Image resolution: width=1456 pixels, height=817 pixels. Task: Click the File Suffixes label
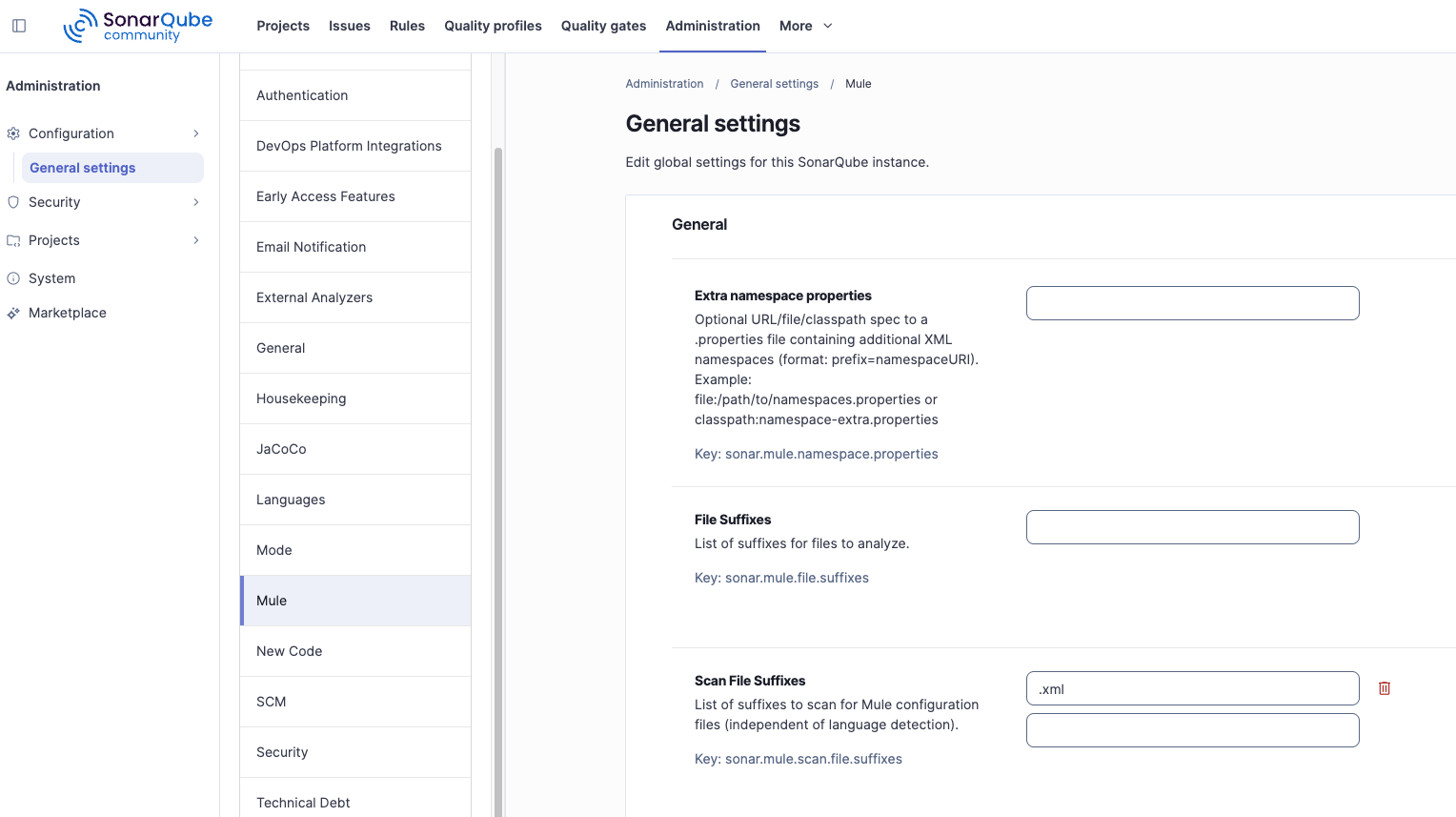(733, 520)
